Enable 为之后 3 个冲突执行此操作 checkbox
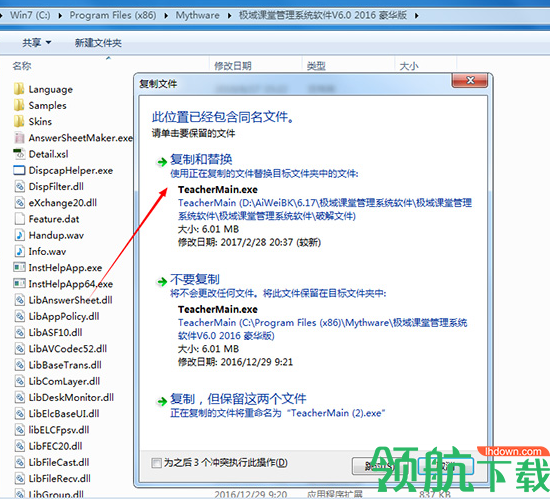The image size is (550, 499). point(156,463)
